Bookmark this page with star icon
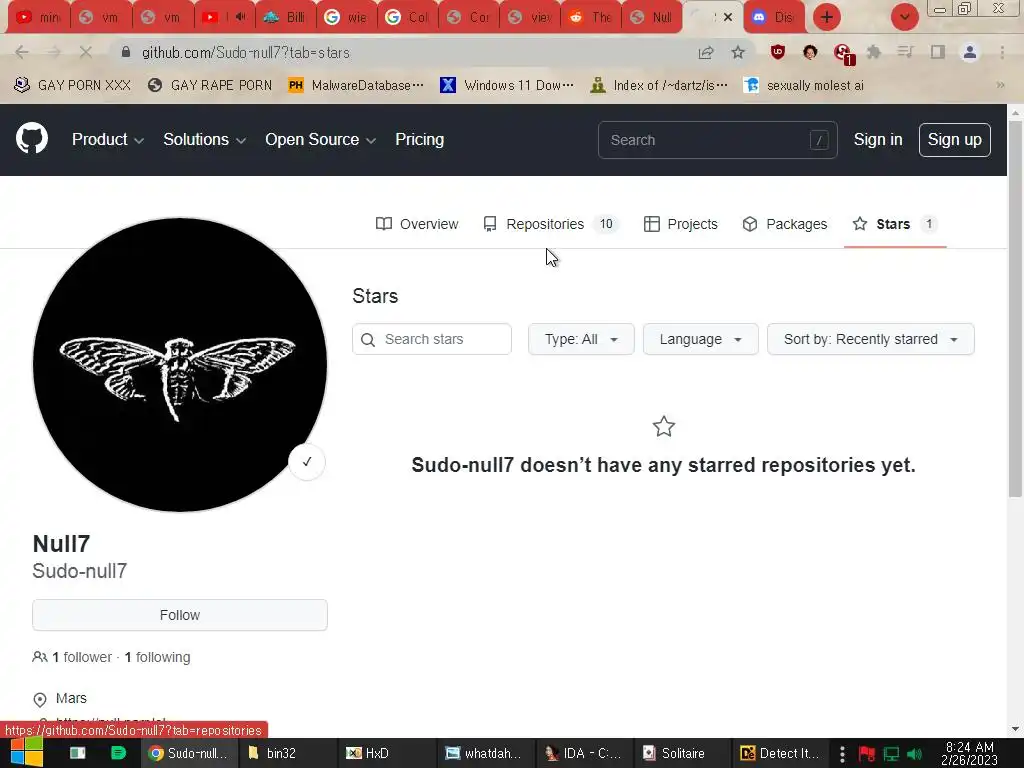 click(738, 52)
